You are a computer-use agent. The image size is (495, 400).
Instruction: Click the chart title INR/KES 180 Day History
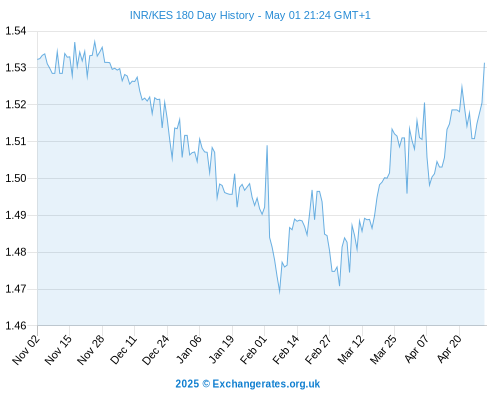point(192,15)
